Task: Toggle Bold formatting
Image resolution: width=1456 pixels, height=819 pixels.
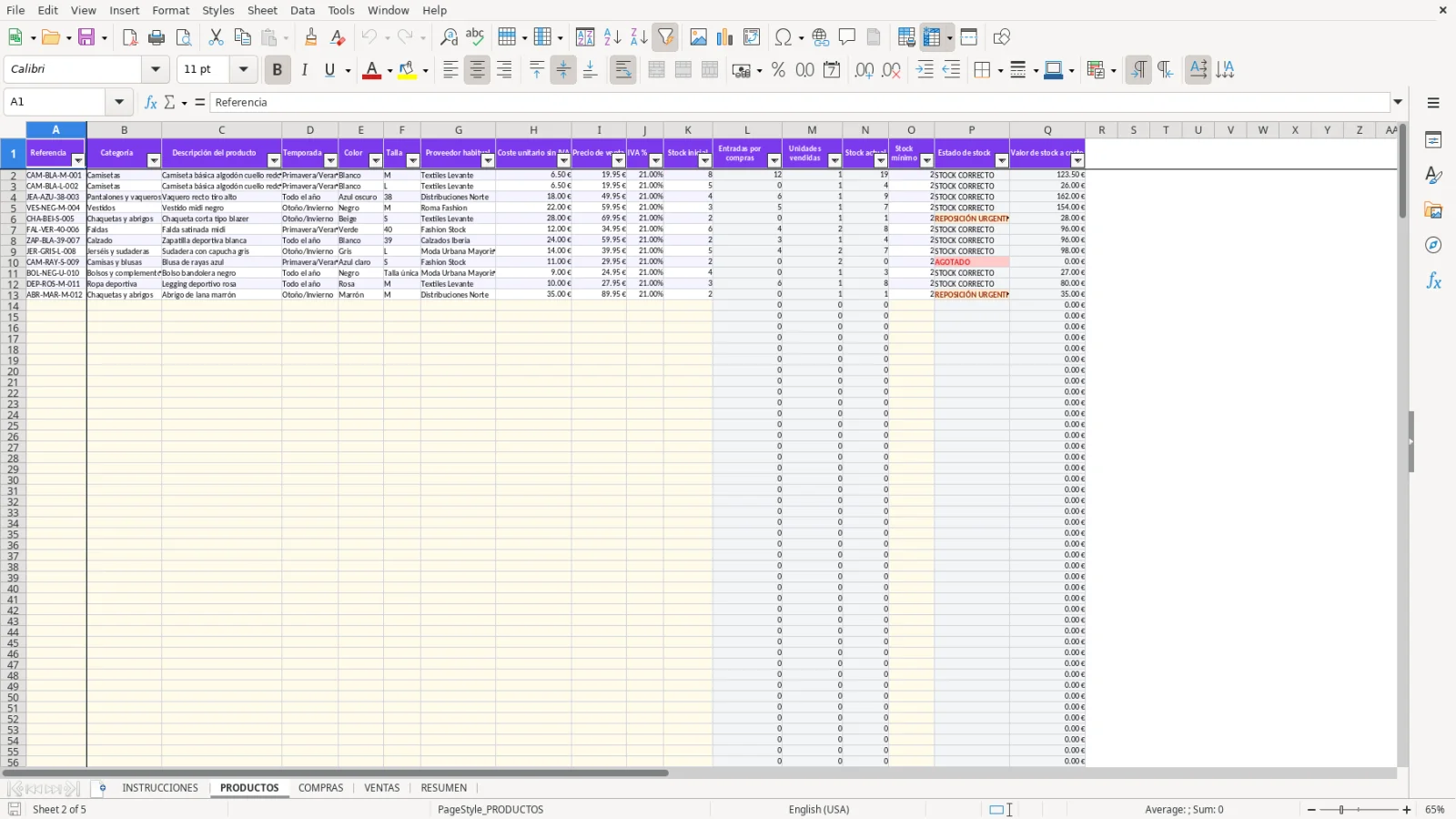Action: 278,70
